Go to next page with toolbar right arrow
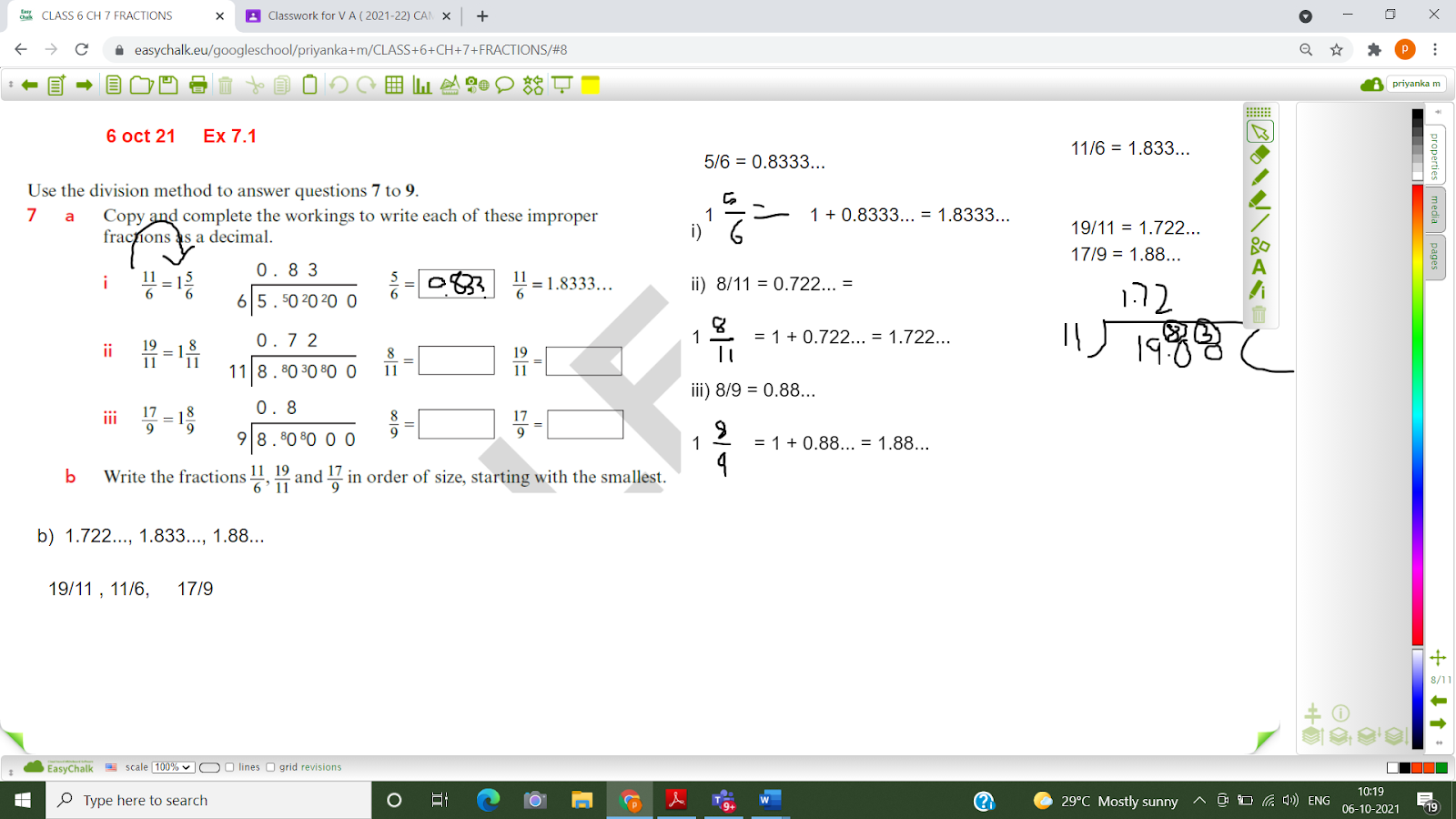 [84, 85]
